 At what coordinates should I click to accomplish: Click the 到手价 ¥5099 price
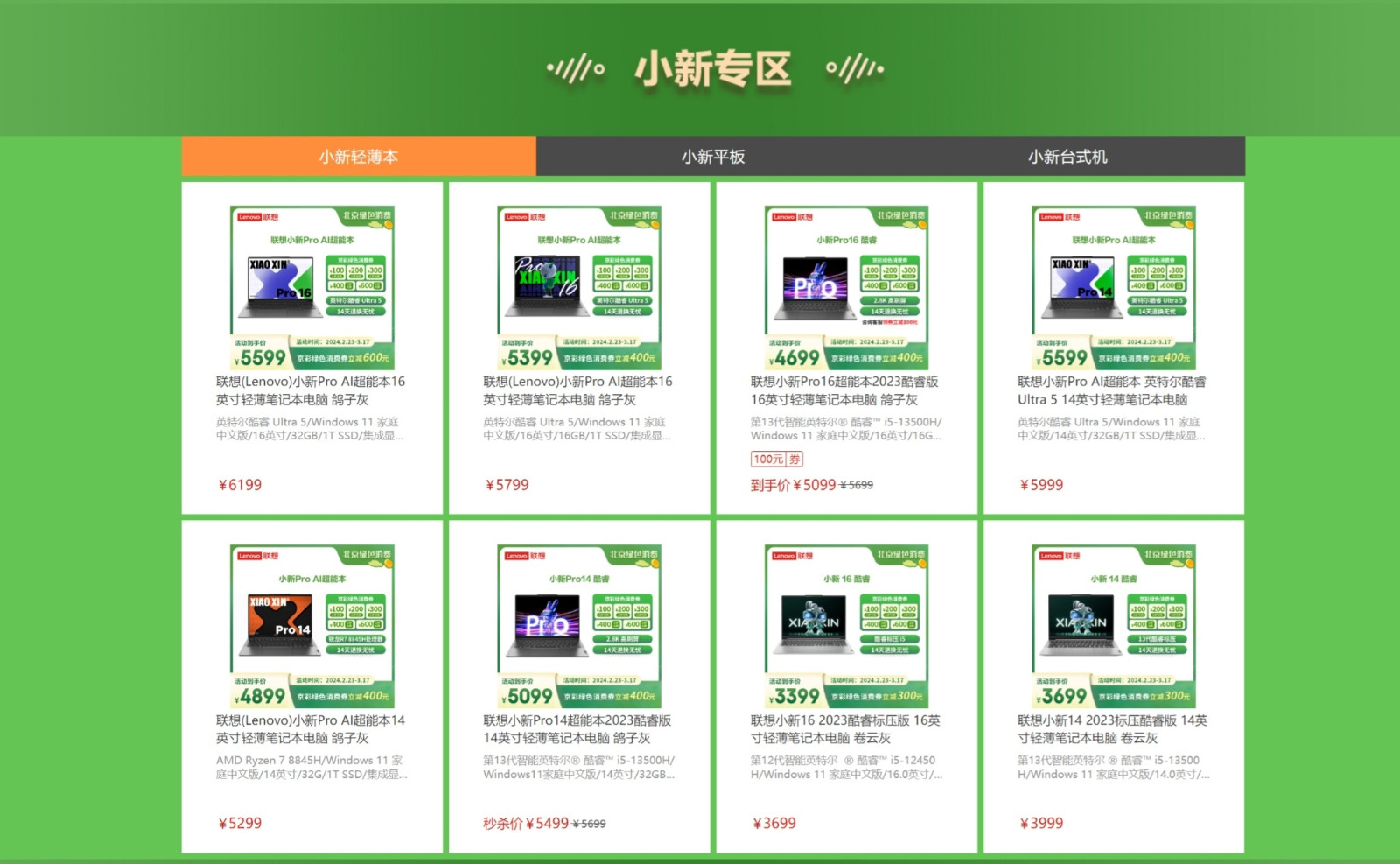(793, 485)
